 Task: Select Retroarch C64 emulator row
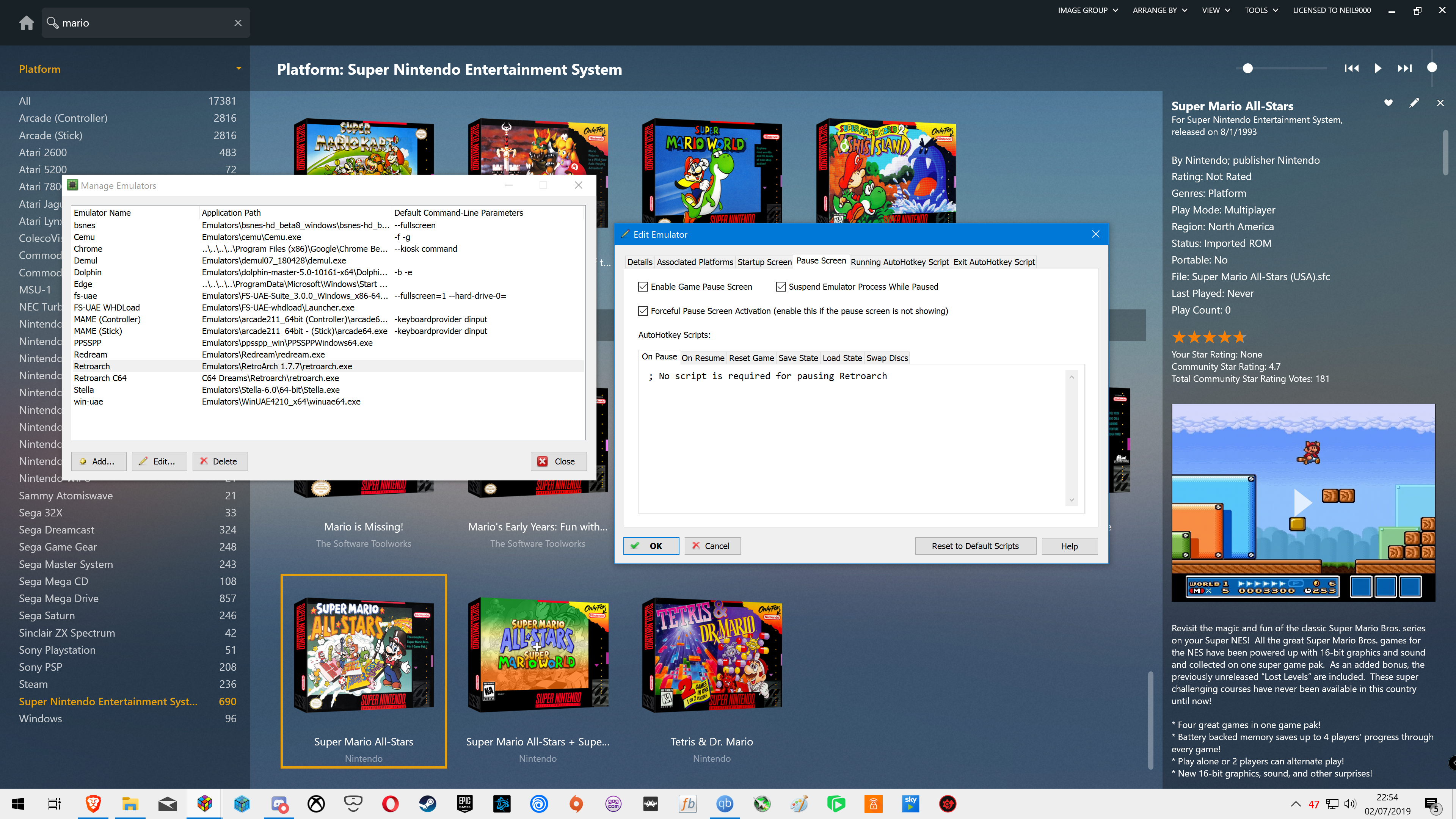click(327, 378)
